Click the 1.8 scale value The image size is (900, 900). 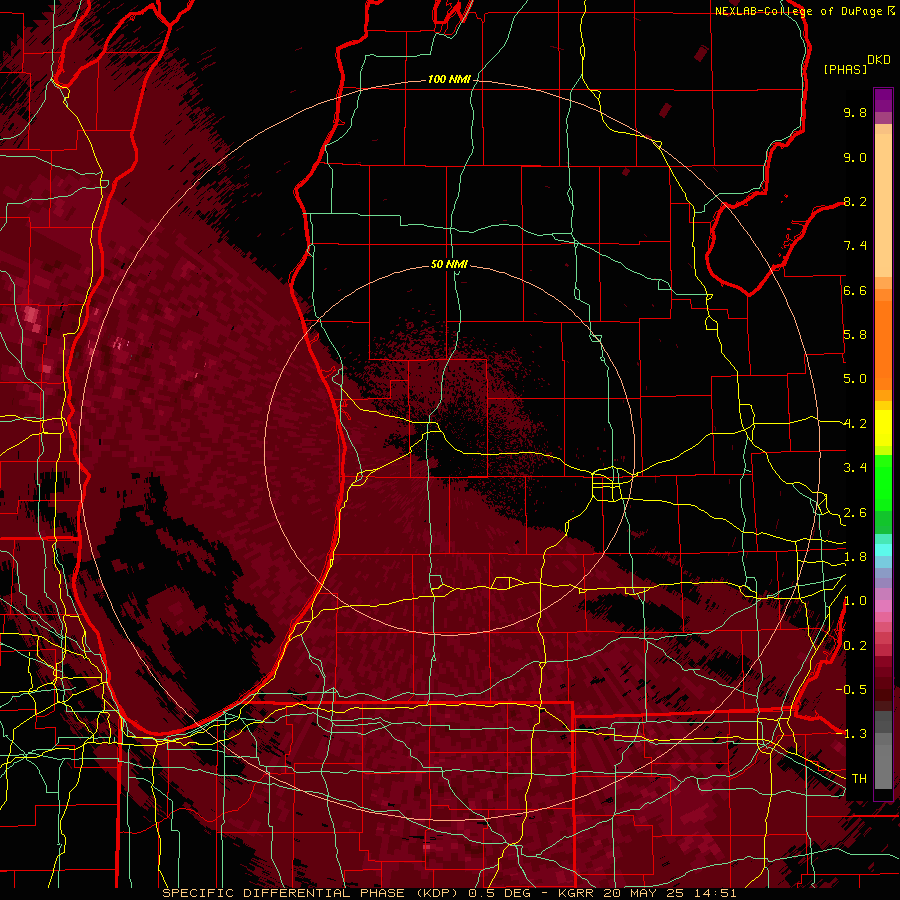tap(855, 557)
